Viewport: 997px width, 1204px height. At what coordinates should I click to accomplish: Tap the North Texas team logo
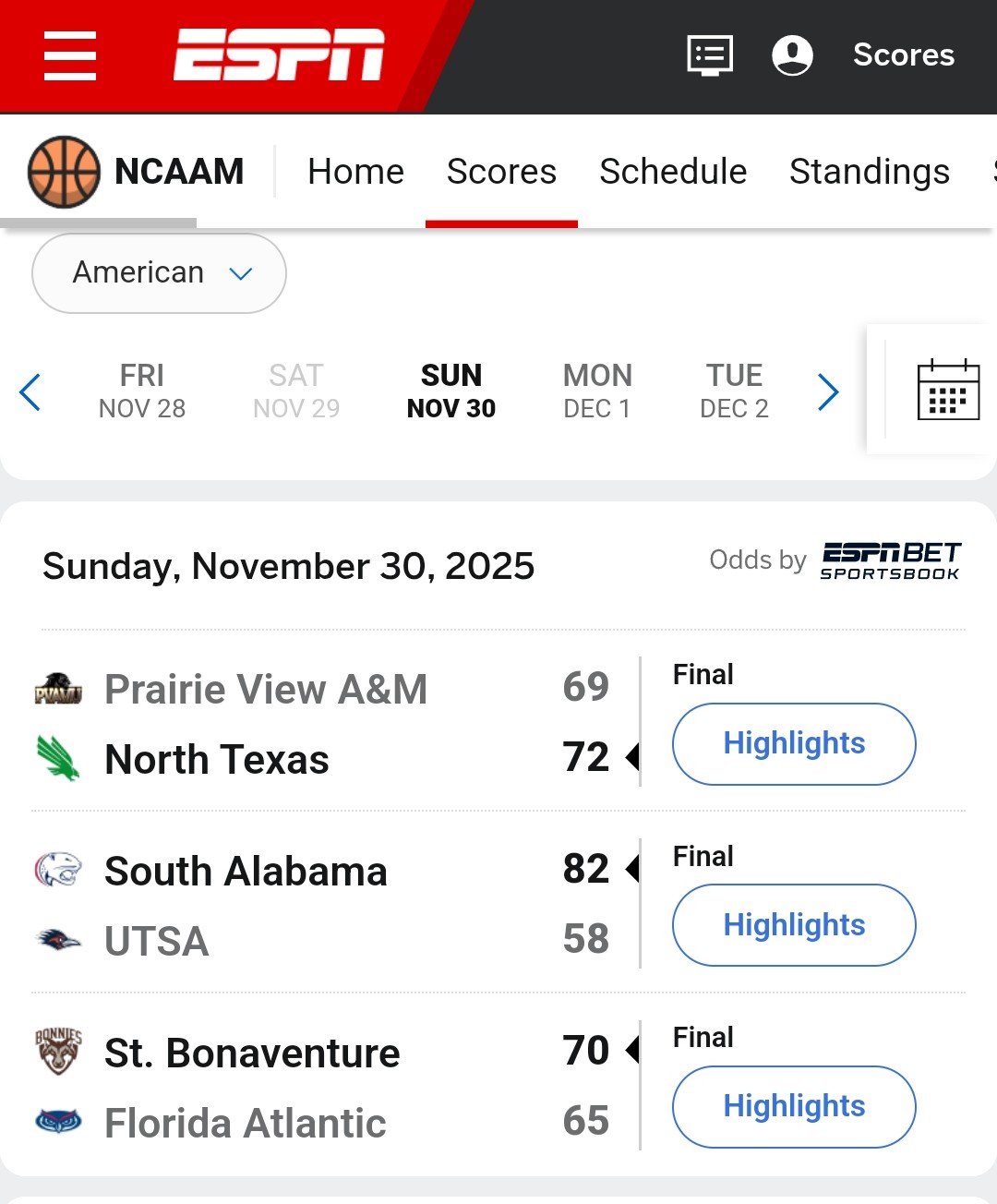[58, 759]
